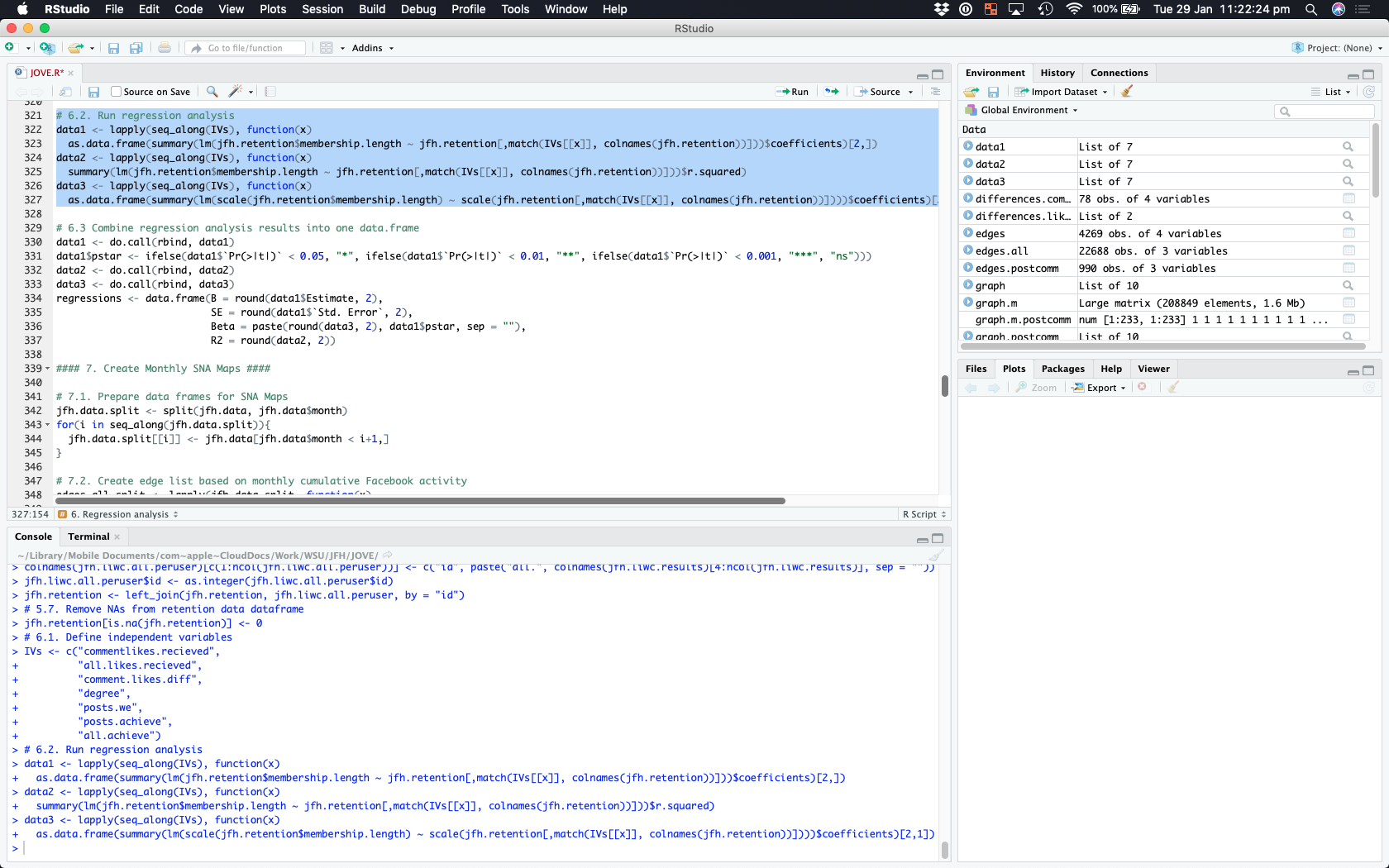This screenshot has height=868, width=1389.
Task: Re-run the previous code region
Action: [832, 92]
